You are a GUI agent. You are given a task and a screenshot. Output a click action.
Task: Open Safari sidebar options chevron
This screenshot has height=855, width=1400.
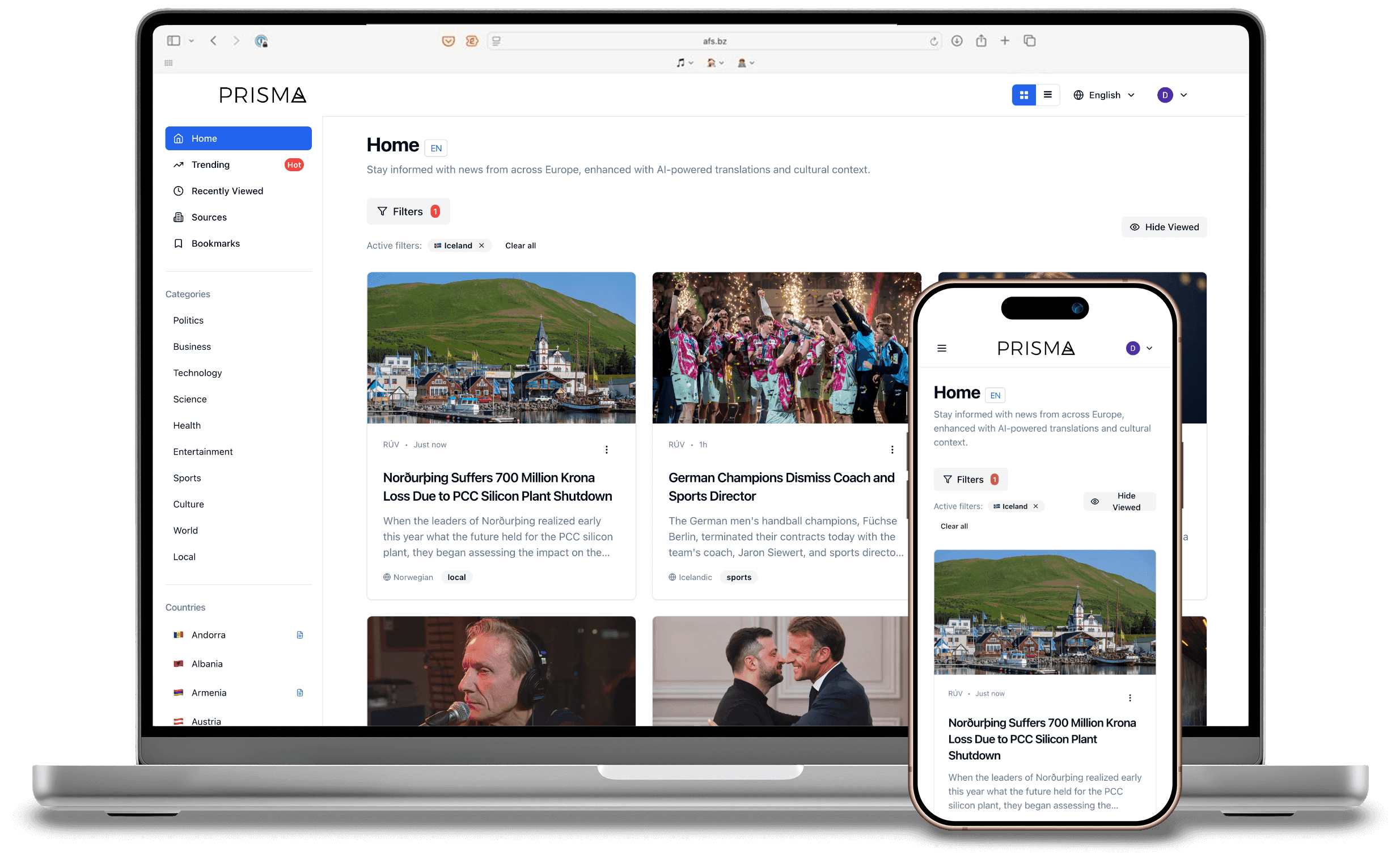[x=192, y=41]
